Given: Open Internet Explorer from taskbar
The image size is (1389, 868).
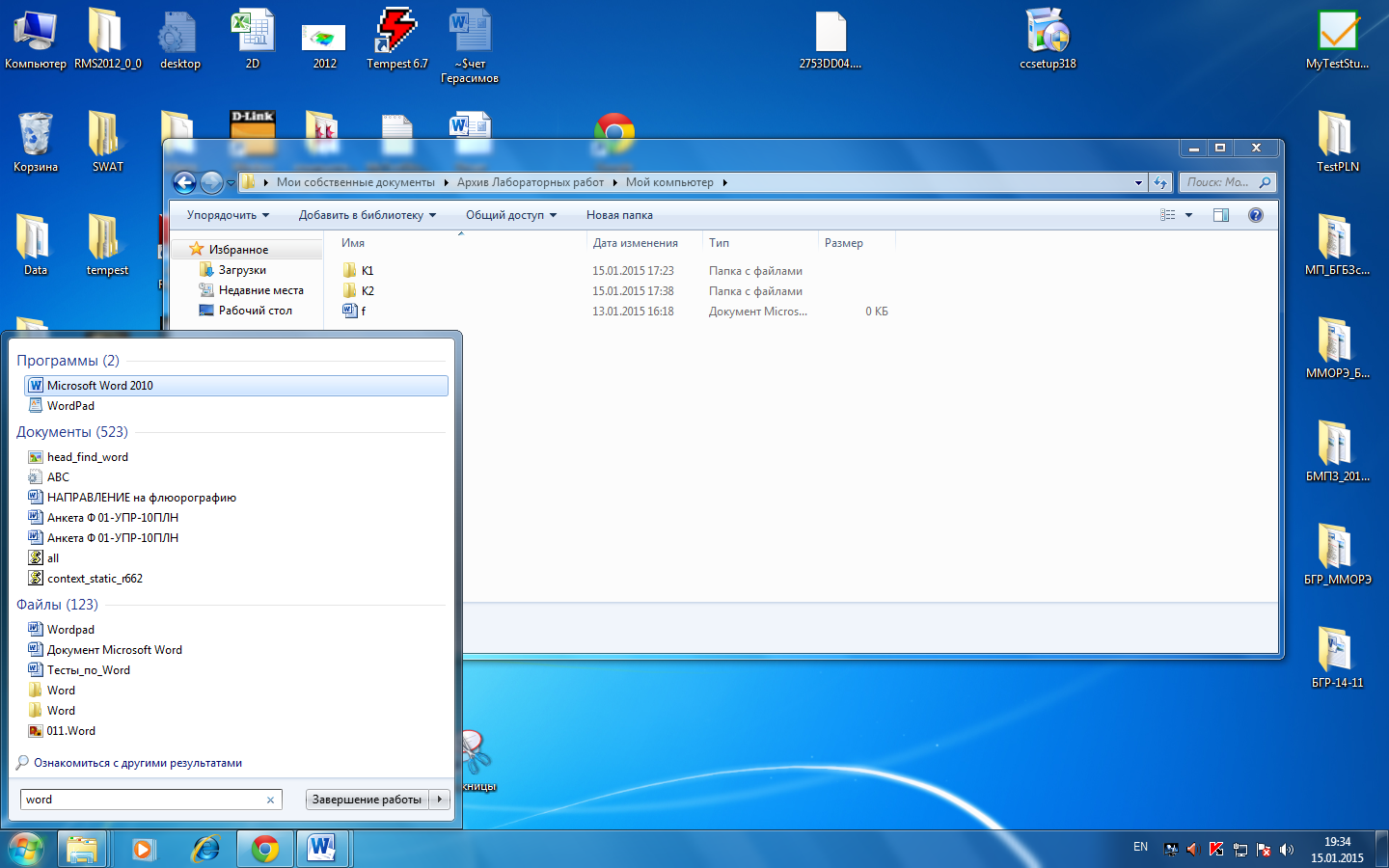Looking at the screenshot, I should [205, 849].
